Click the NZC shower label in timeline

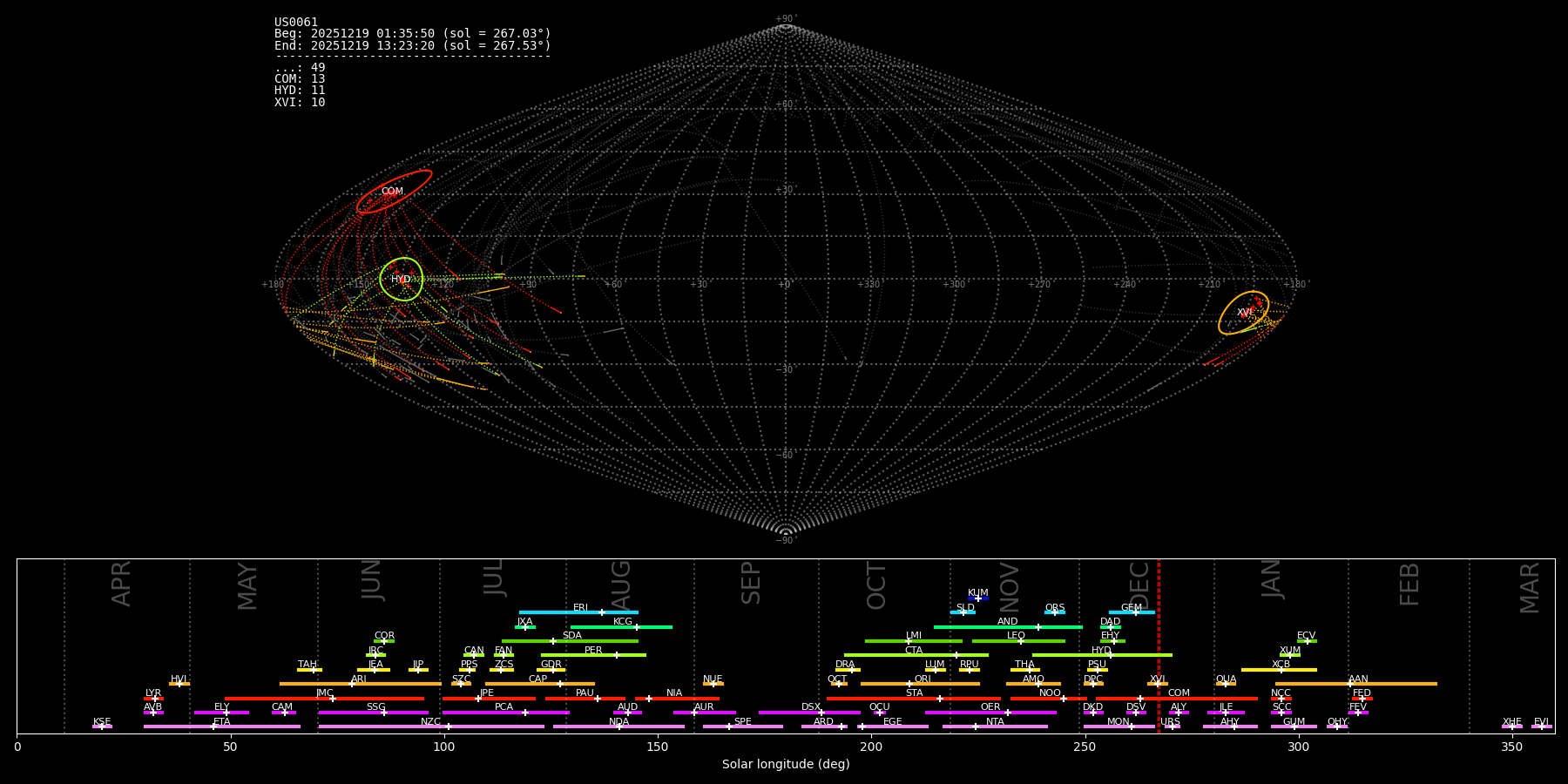[431, 722]
